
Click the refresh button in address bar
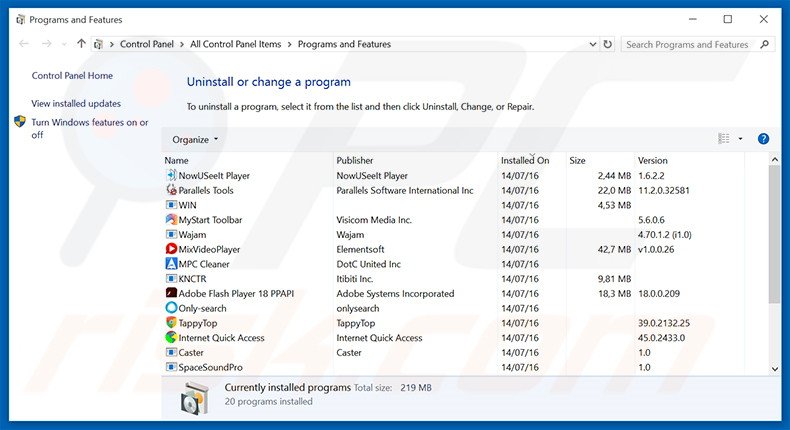pos(608,44)
